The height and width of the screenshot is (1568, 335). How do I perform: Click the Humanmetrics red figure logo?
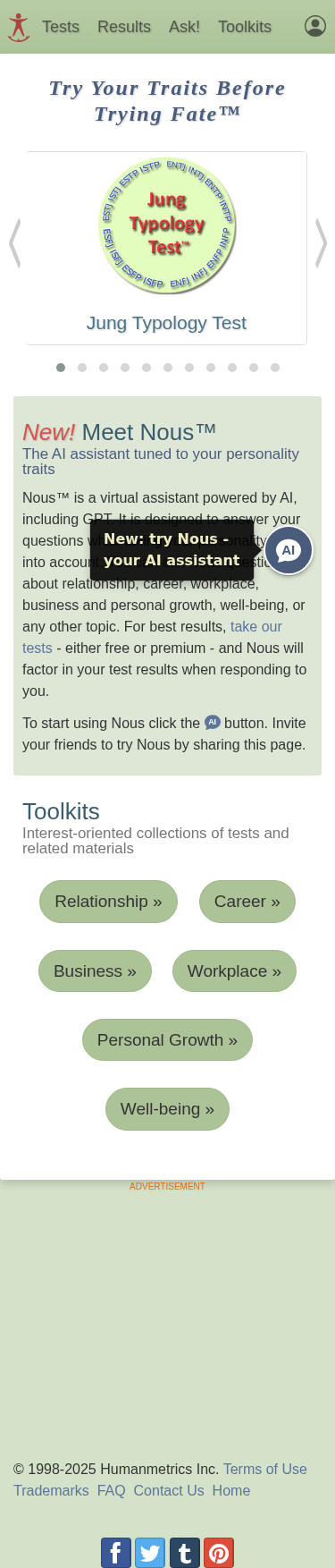(x=18, y=27)
